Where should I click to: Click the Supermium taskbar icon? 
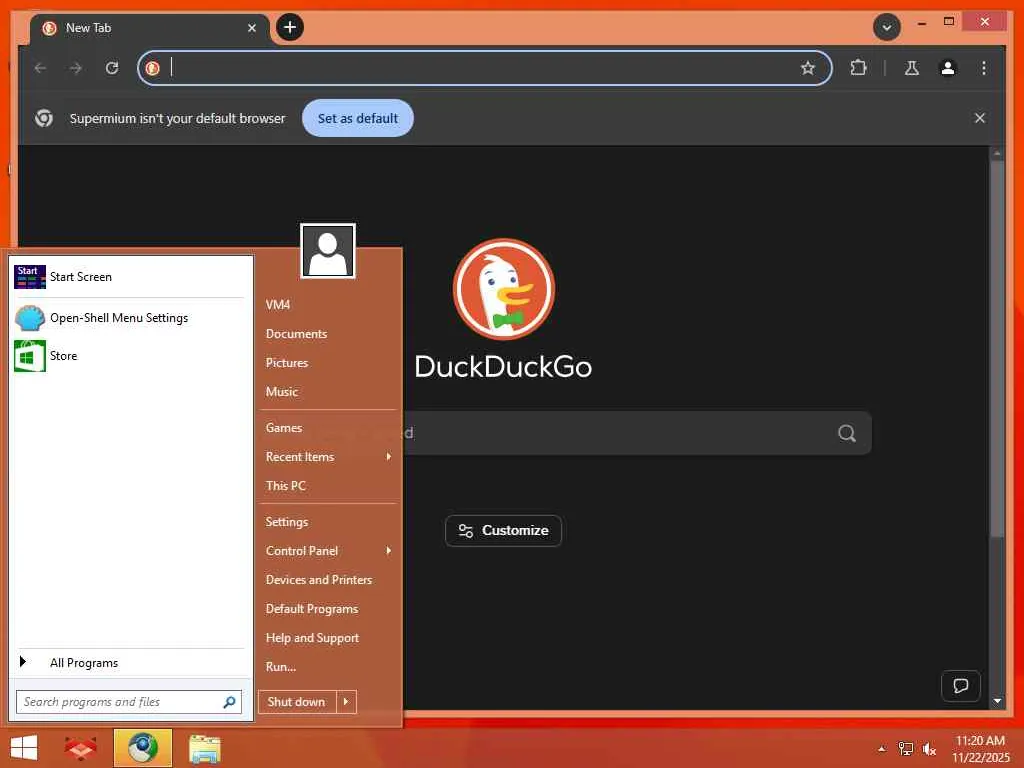tap(142, 748)
